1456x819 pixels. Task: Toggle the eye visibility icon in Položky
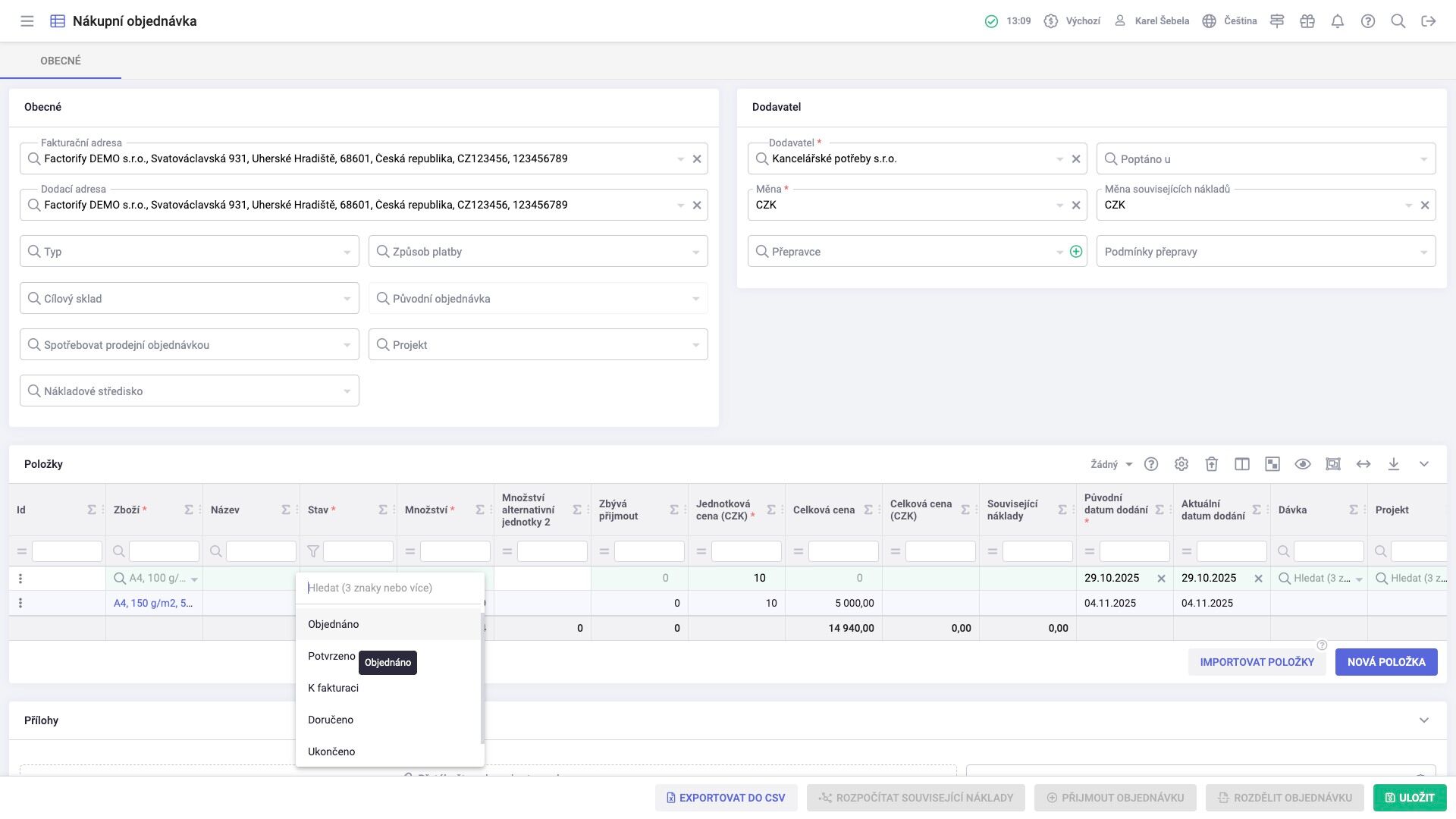1303,464
